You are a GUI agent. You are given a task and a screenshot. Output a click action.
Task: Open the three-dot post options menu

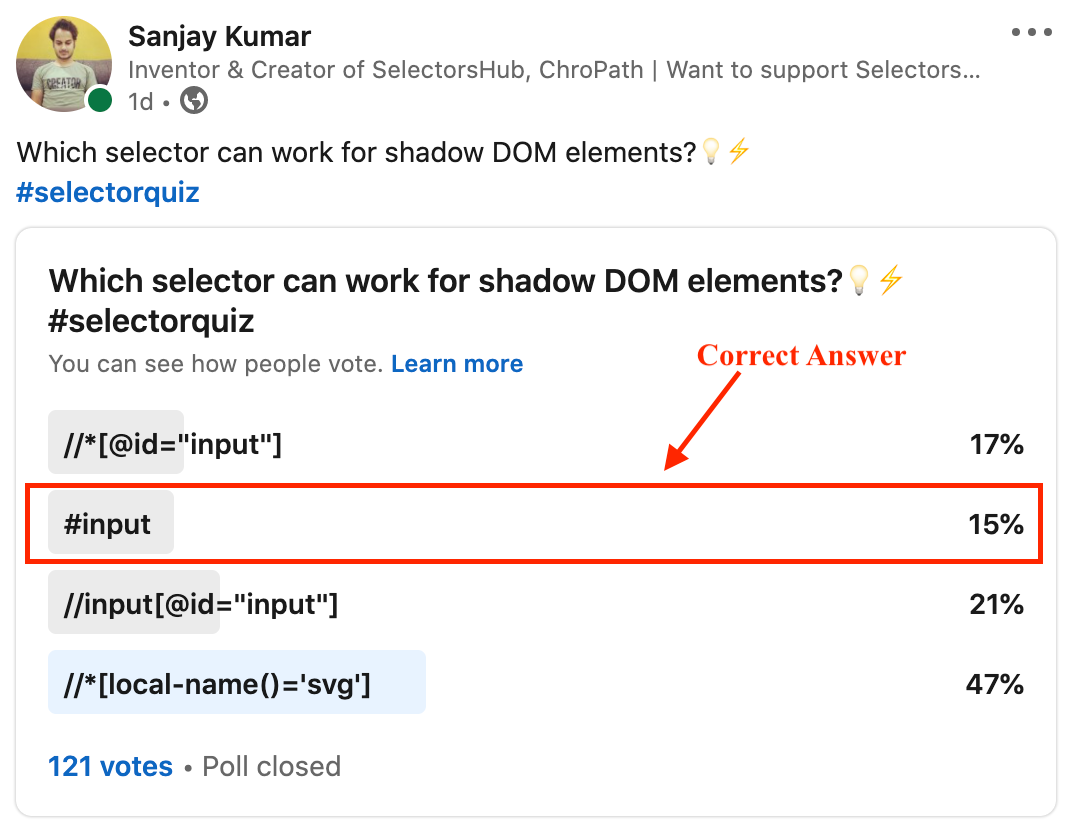point(1031,31)
